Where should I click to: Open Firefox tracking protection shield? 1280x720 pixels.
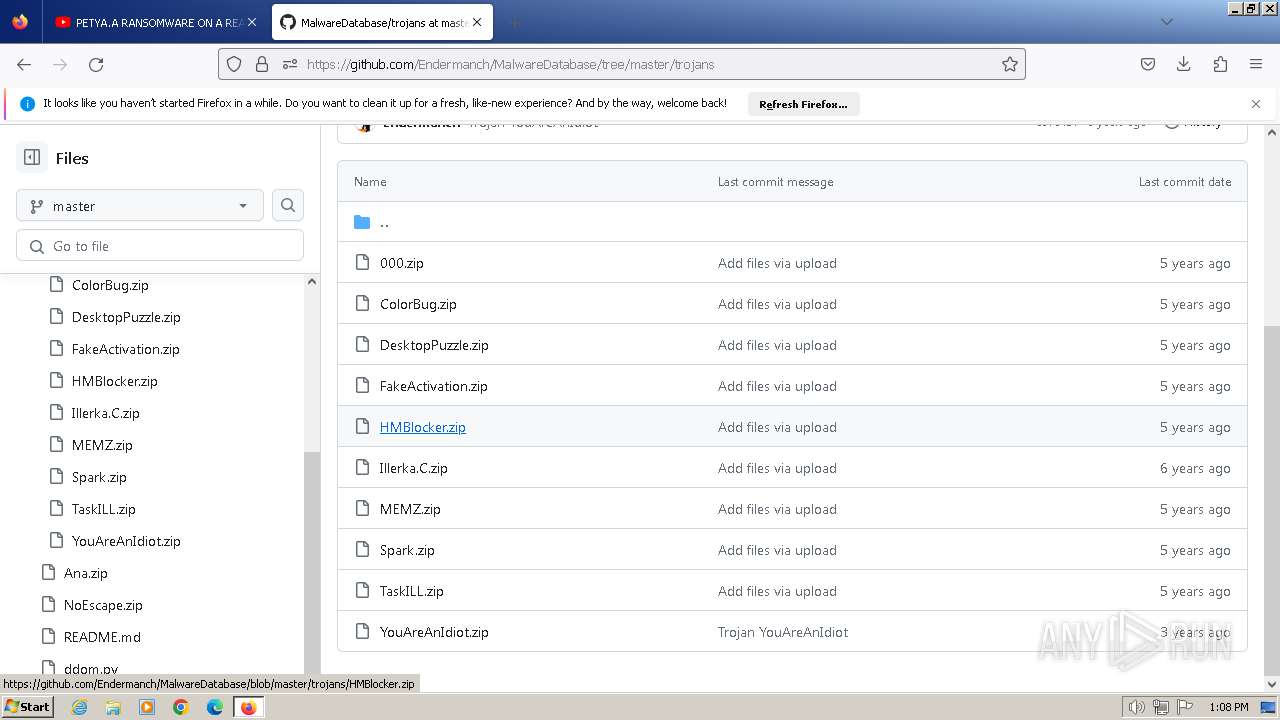pos(234,64)
